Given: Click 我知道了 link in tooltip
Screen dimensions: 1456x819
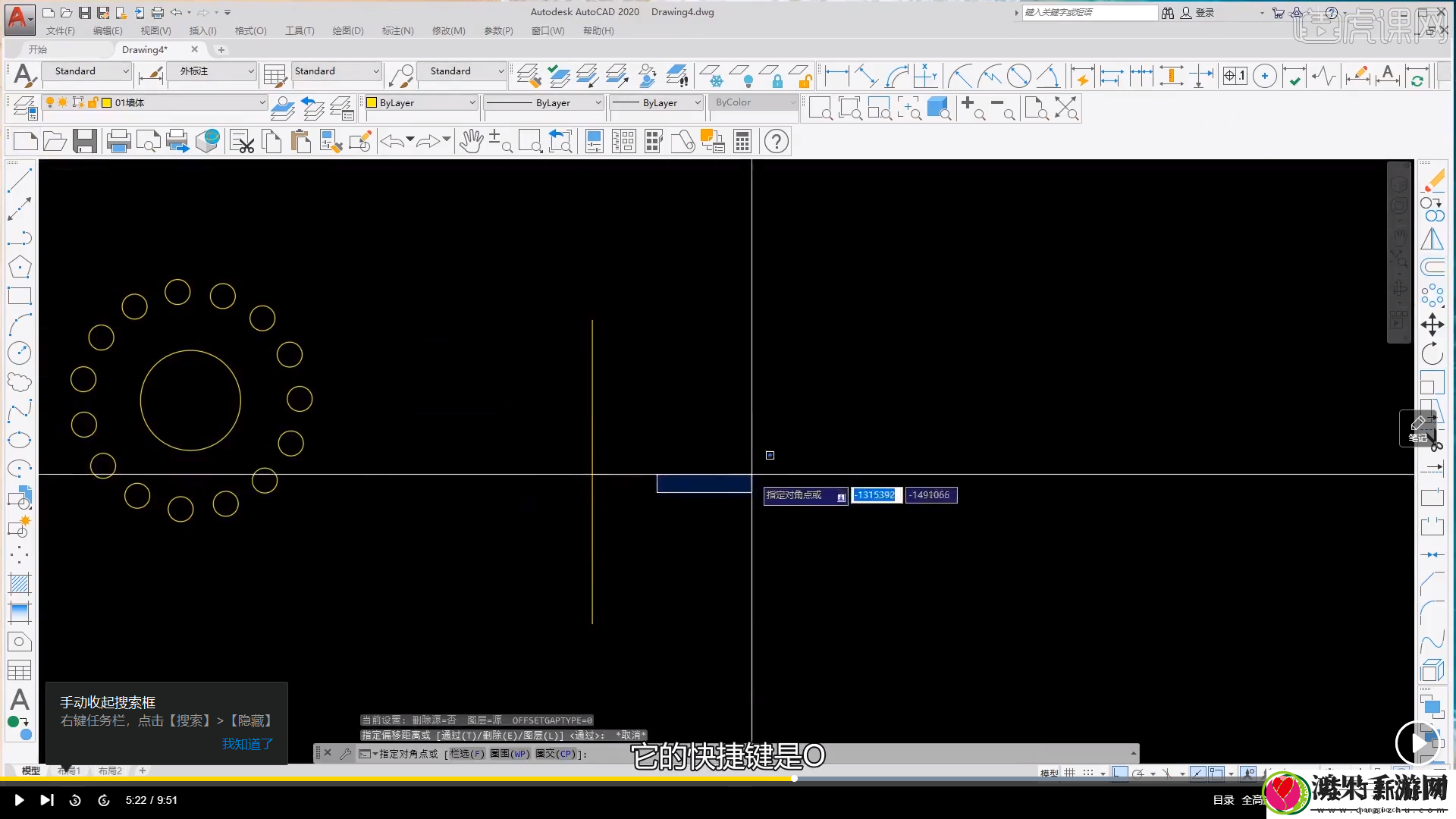Looking at the screenshot, I should pyautogui.click(x=247, y=744).
